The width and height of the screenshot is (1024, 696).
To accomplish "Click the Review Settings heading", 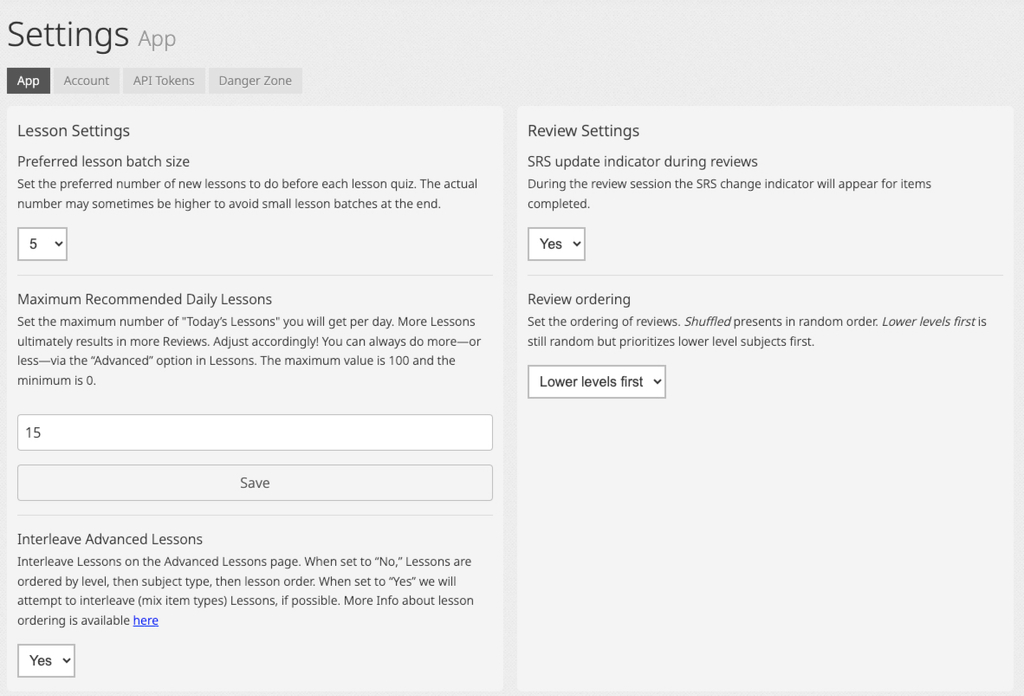I will (x=583, y=131).
